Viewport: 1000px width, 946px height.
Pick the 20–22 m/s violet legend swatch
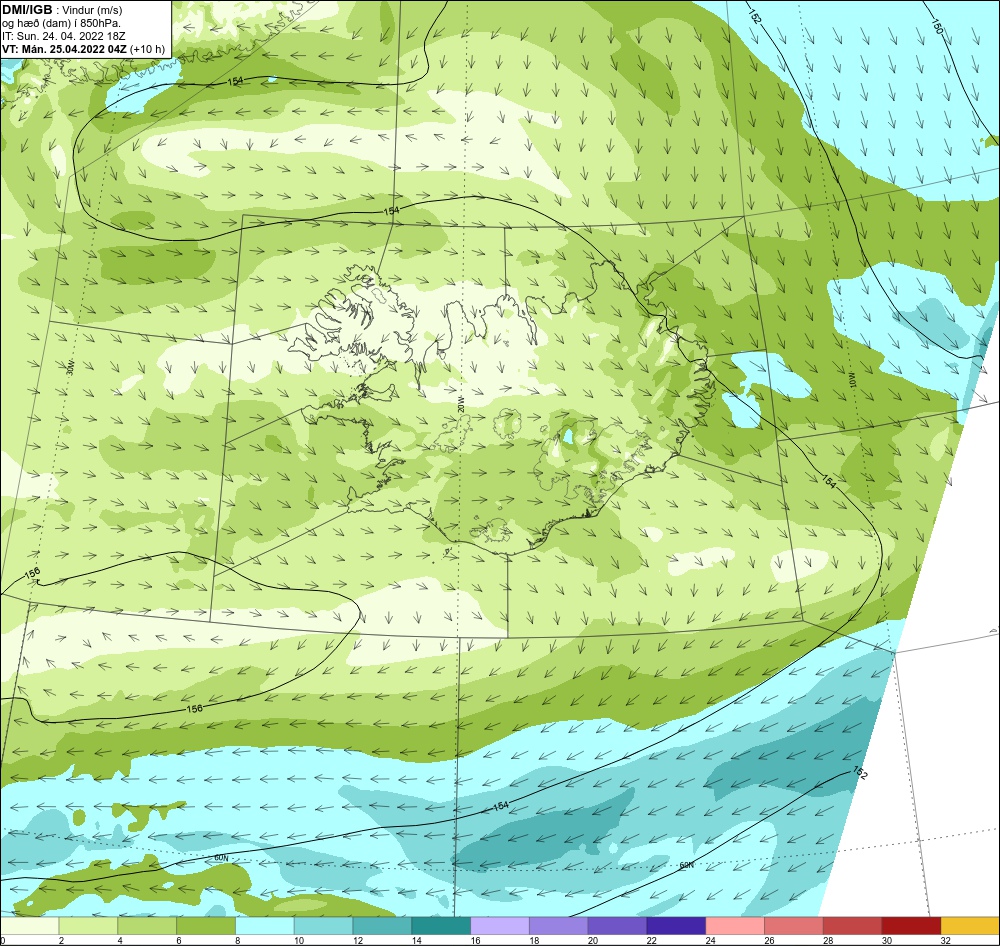click(617, 926)
